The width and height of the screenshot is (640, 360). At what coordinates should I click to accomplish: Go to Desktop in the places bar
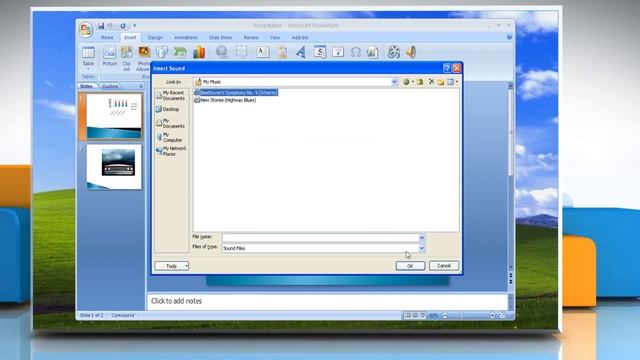pyautogui.click(x=167, y=109)
